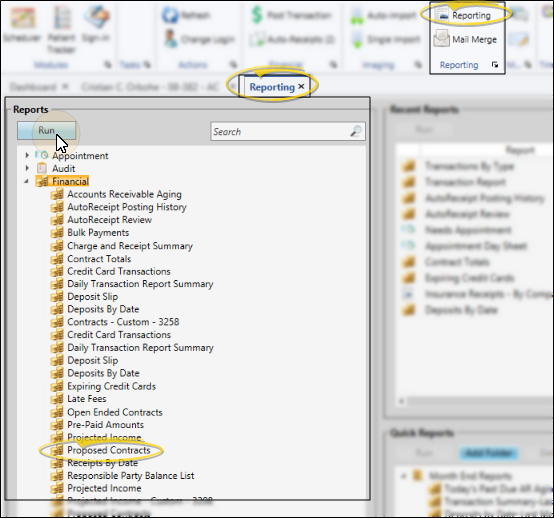Image resolution: width=554 pixels, height=519 pixels.
Task: Select Contracts - Custom - 3258 report
Action: [x=123, y=322]
